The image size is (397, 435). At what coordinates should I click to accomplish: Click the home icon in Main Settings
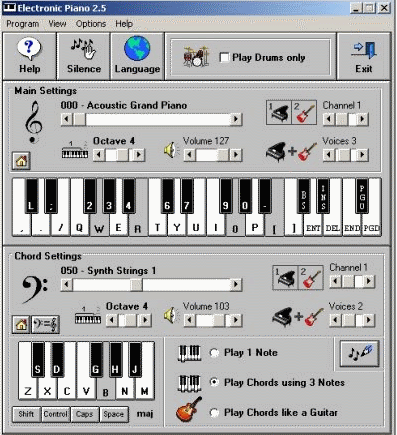21,161
